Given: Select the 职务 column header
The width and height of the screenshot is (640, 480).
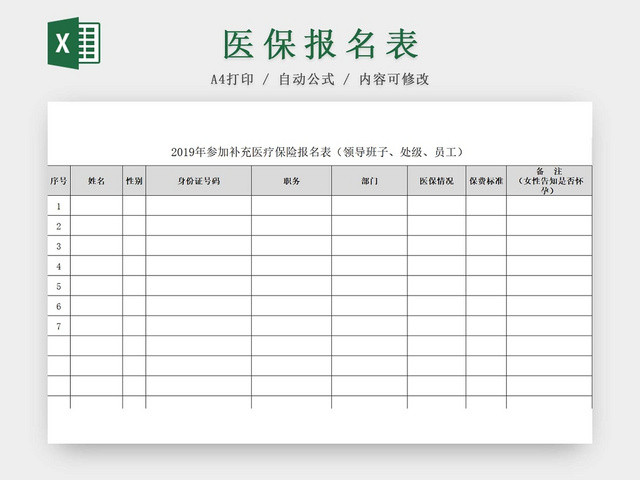Looking at the screenshot, I should coord(291,180).
